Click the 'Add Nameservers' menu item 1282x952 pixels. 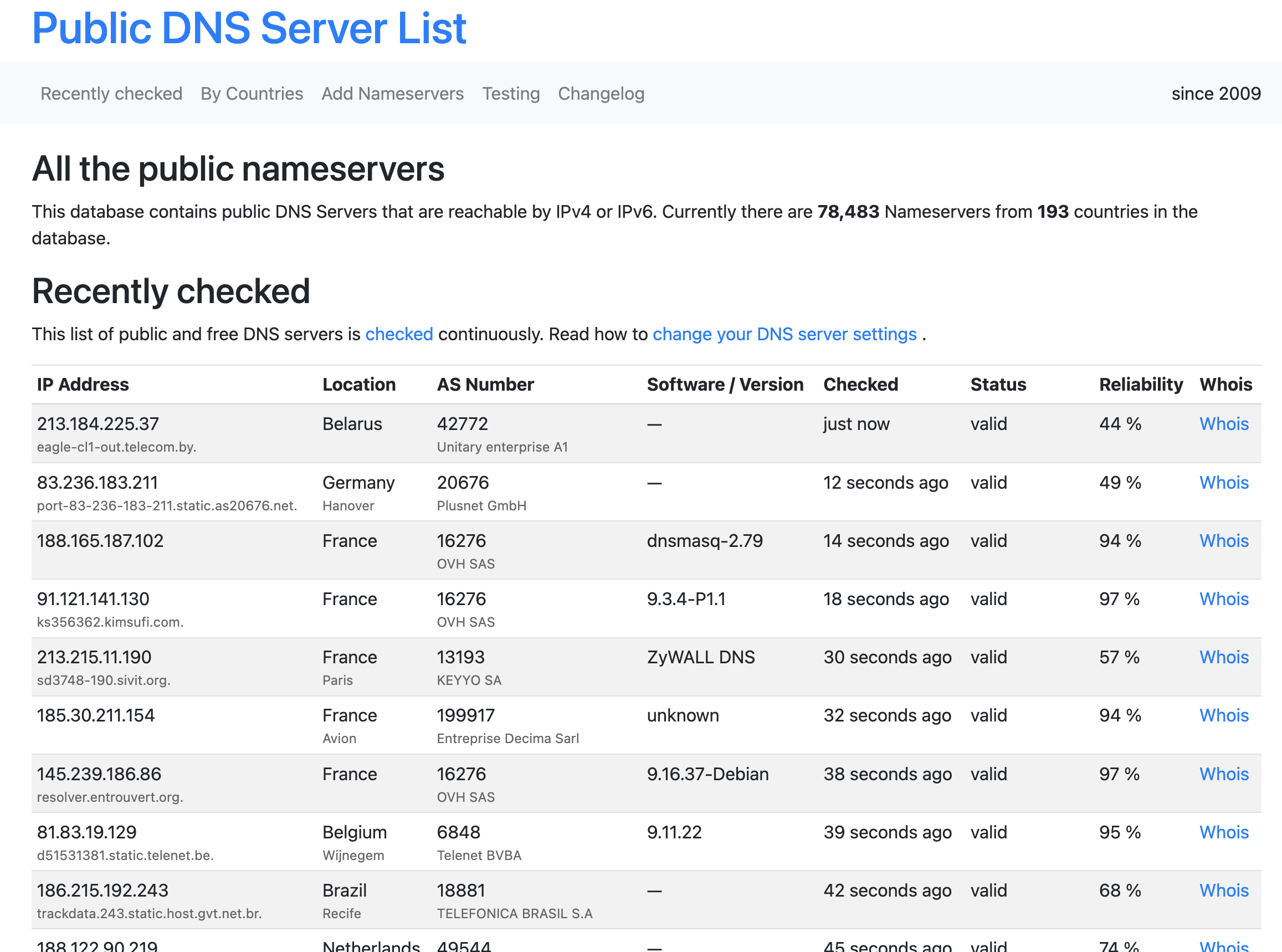[x=391, y=93]
